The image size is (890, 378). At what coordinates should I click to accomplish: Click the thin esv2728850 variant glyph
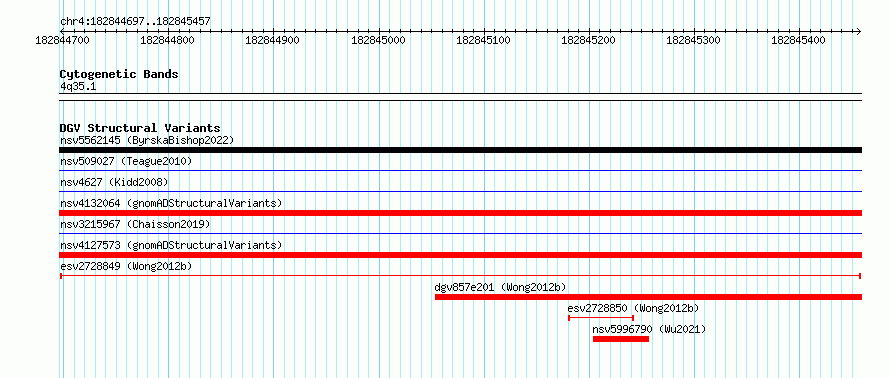click(x=601, y=318)
